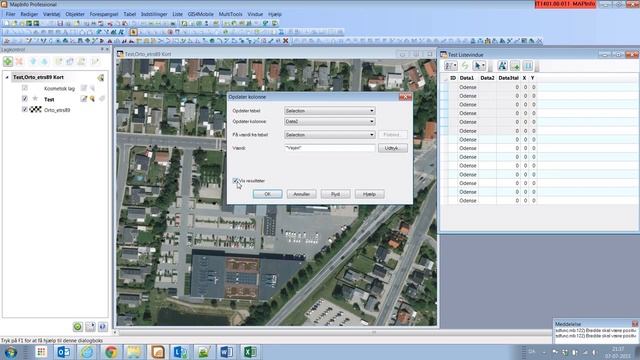Image resolution: width=640 pixels, height=360 pixels.
Task: Toggle the 'Vis resultater' checkbox
Action: (x=236, y=180)
